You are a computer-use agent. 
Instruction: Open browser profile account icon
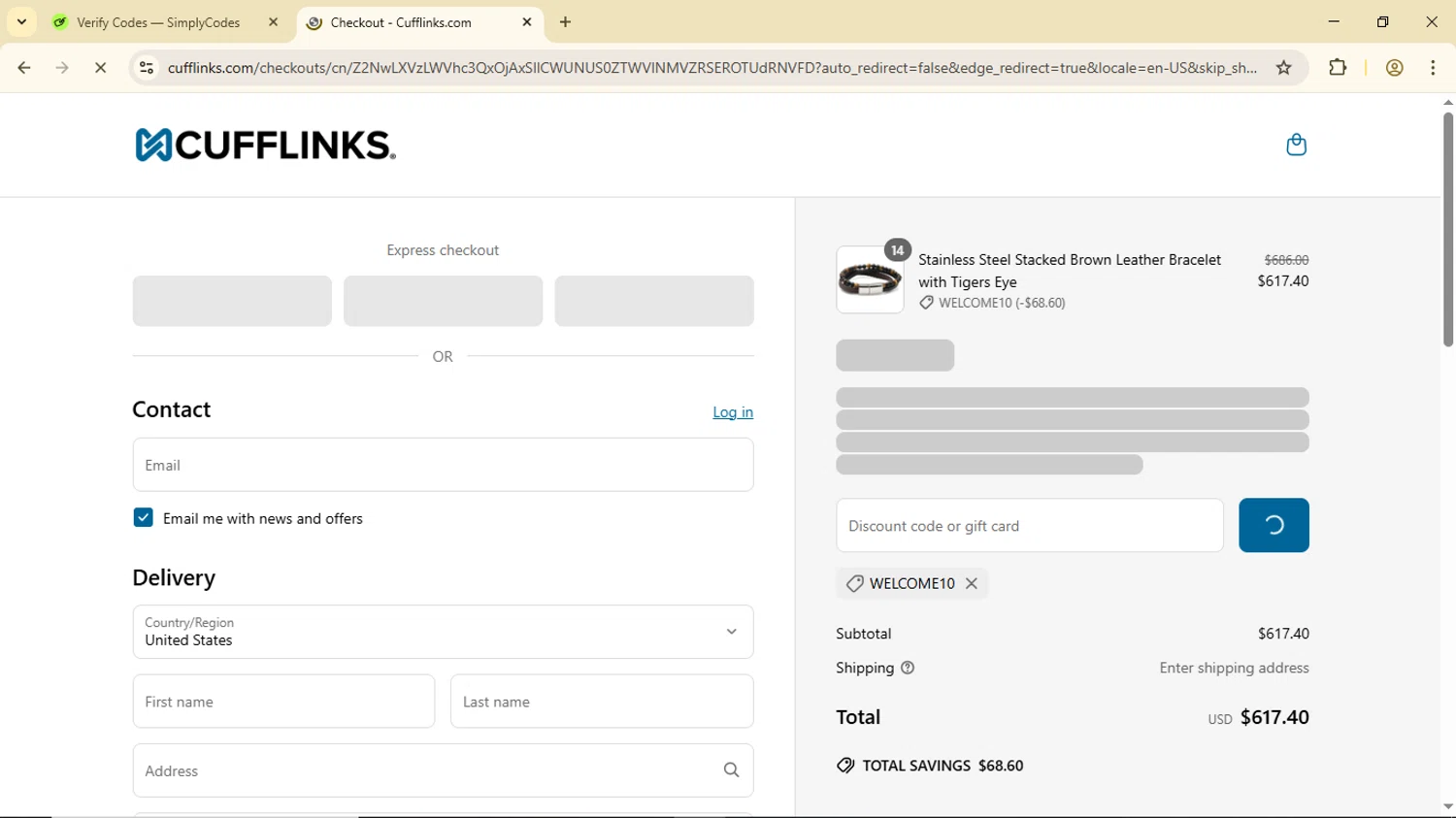tap(1395, 68)
